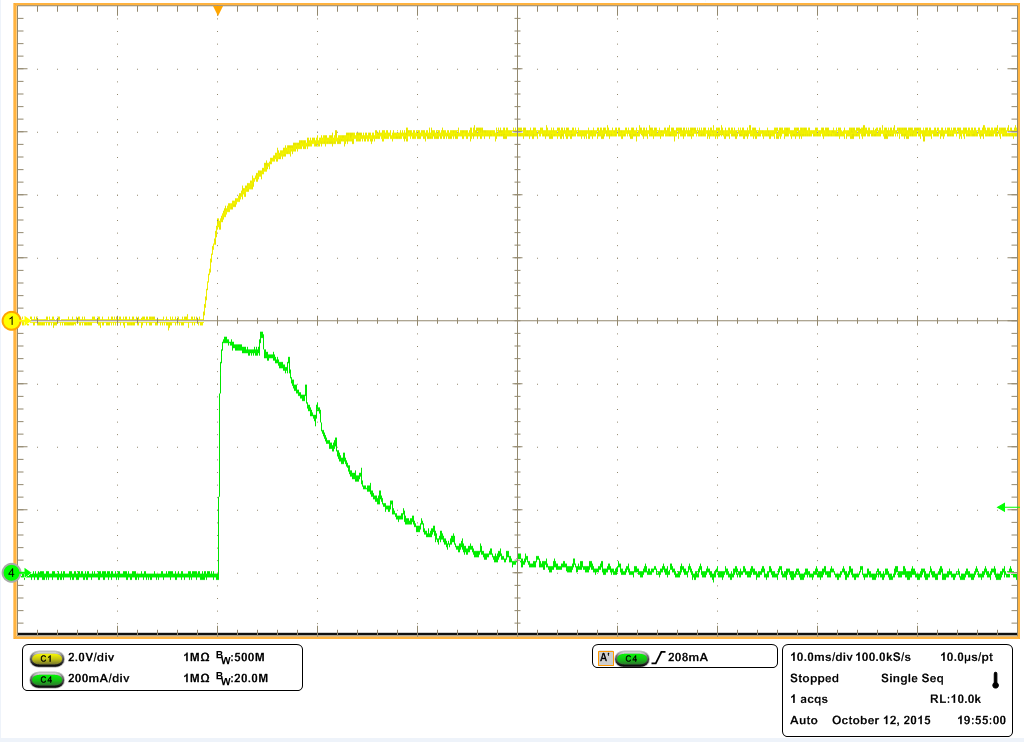1024x742 pixels.
Task: Select the 208mA trigger level readout
Action: (x=691, y=658)
